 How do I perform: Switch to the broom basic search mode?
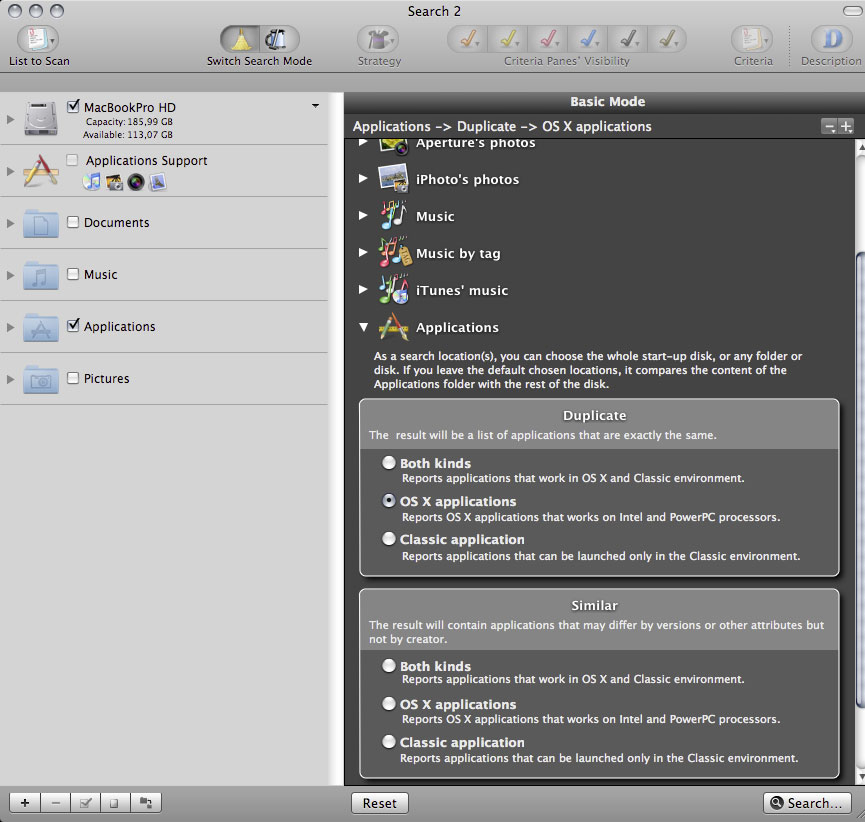[240, 39]
